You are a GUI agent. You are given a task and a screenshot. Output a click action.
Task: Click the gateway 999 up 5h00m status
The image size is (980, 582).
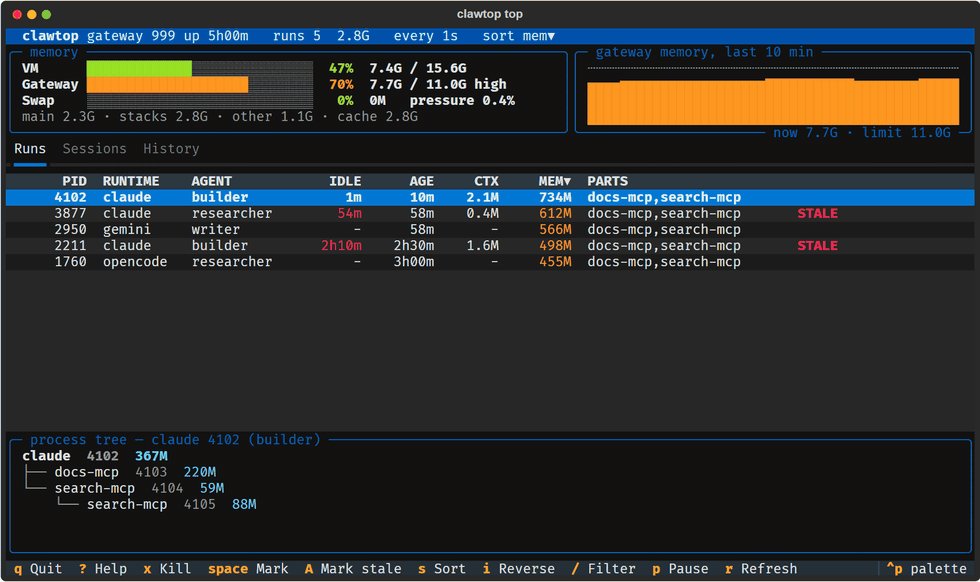pos(168,36)
